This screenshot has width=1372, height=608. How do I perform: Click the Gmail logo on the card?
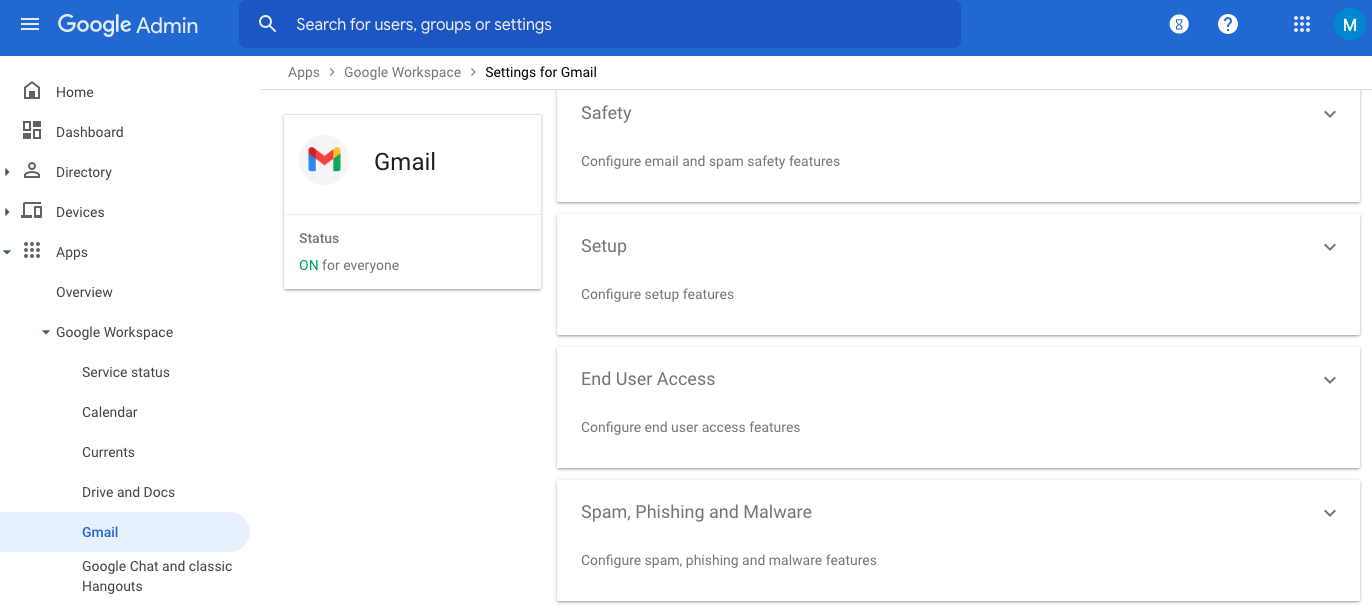click(324, 160)
